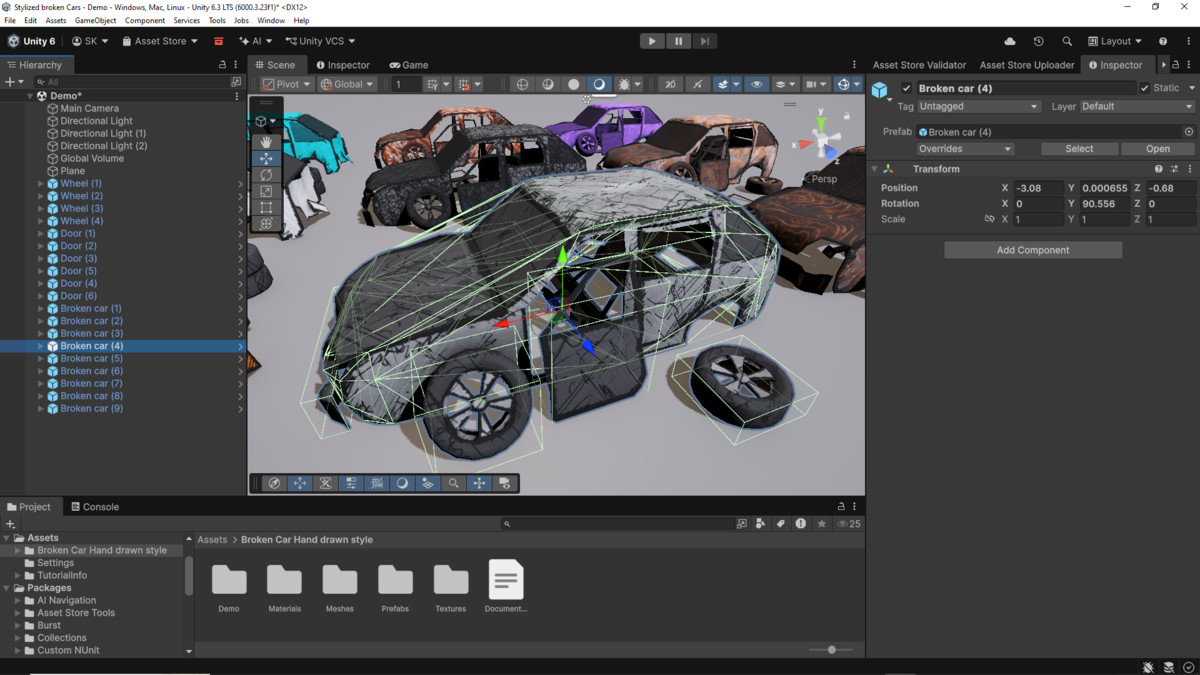Collapse the Transform component foldout
The image size is (1200, 675).
coord(874,169)
